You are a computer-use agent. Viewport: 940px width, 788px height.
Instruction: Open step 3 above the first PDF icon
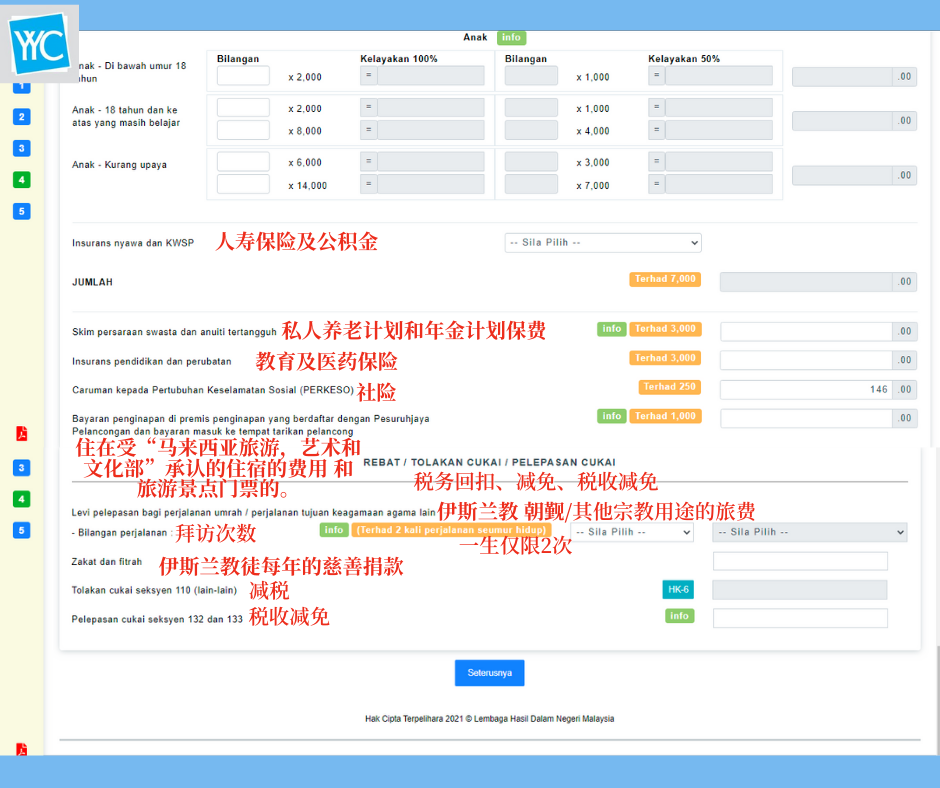click(x=22, y=148)
